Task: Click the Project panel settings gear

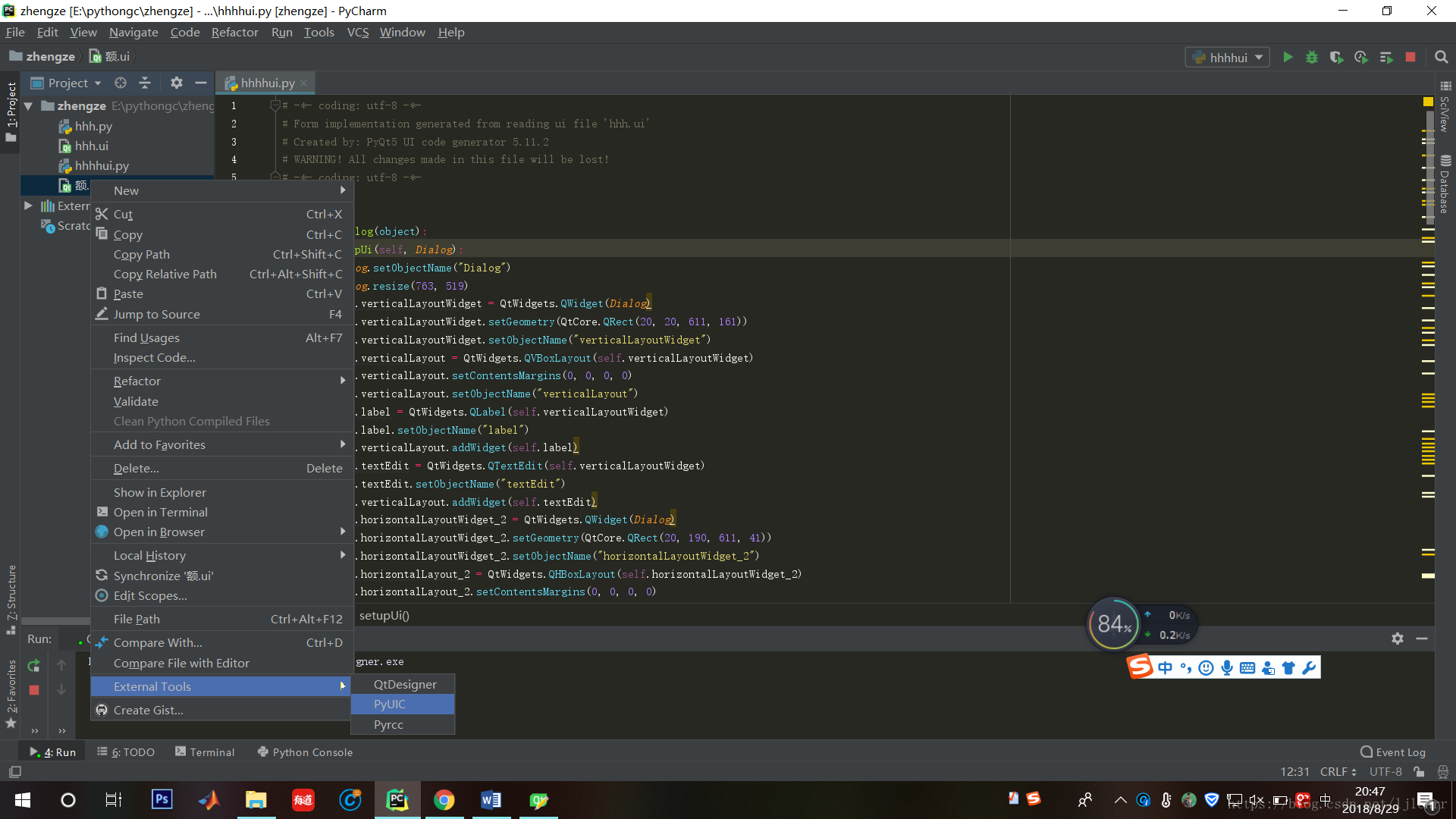Action: tap(176, 83)
